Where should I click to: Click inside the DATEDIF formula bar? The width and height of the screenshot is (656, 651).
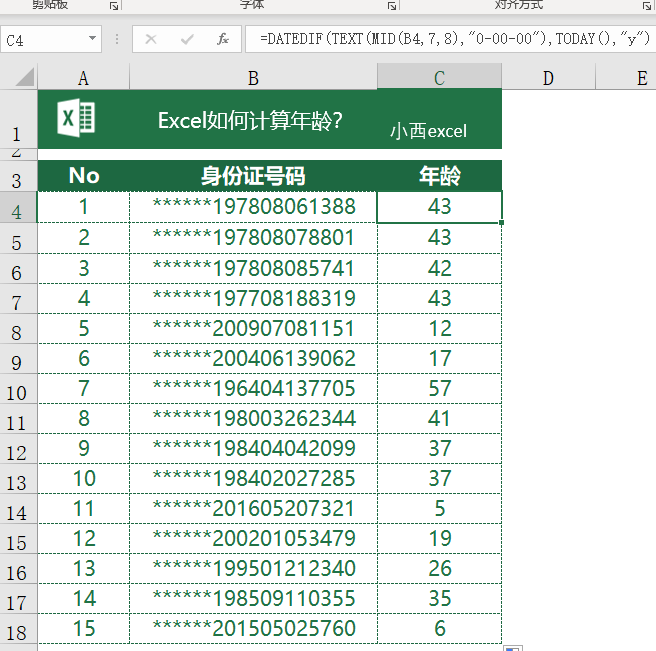click(x=450, y=40)
